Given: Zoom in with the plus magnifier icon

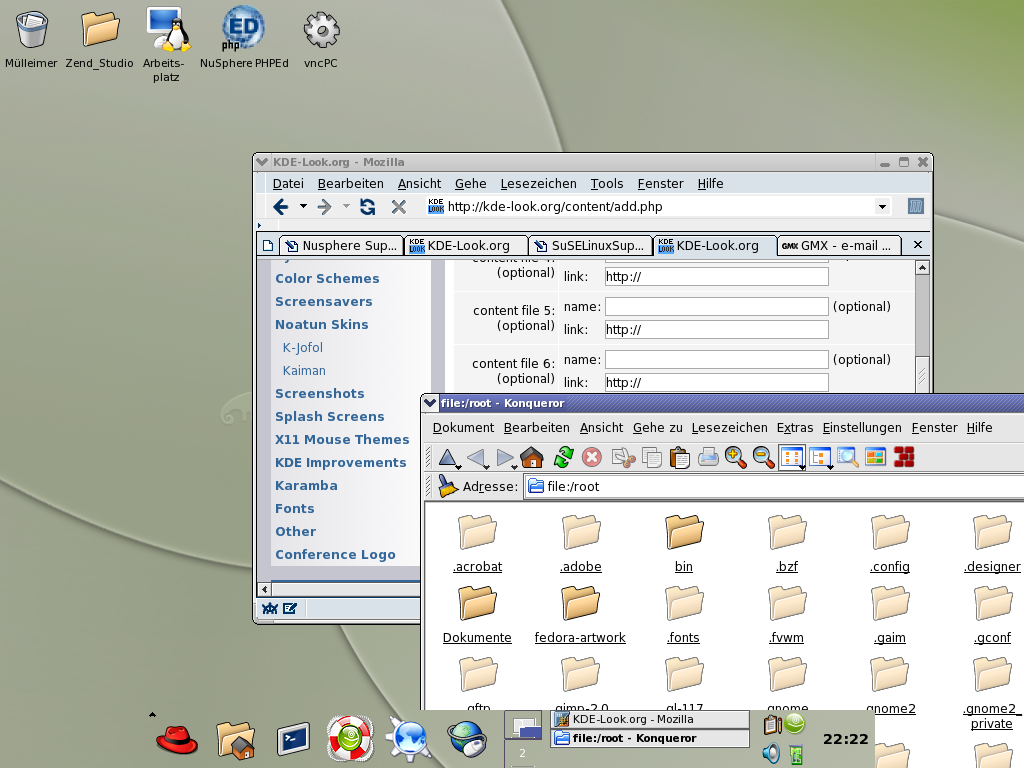Looking at the screenshot, I should pos(735,458).
